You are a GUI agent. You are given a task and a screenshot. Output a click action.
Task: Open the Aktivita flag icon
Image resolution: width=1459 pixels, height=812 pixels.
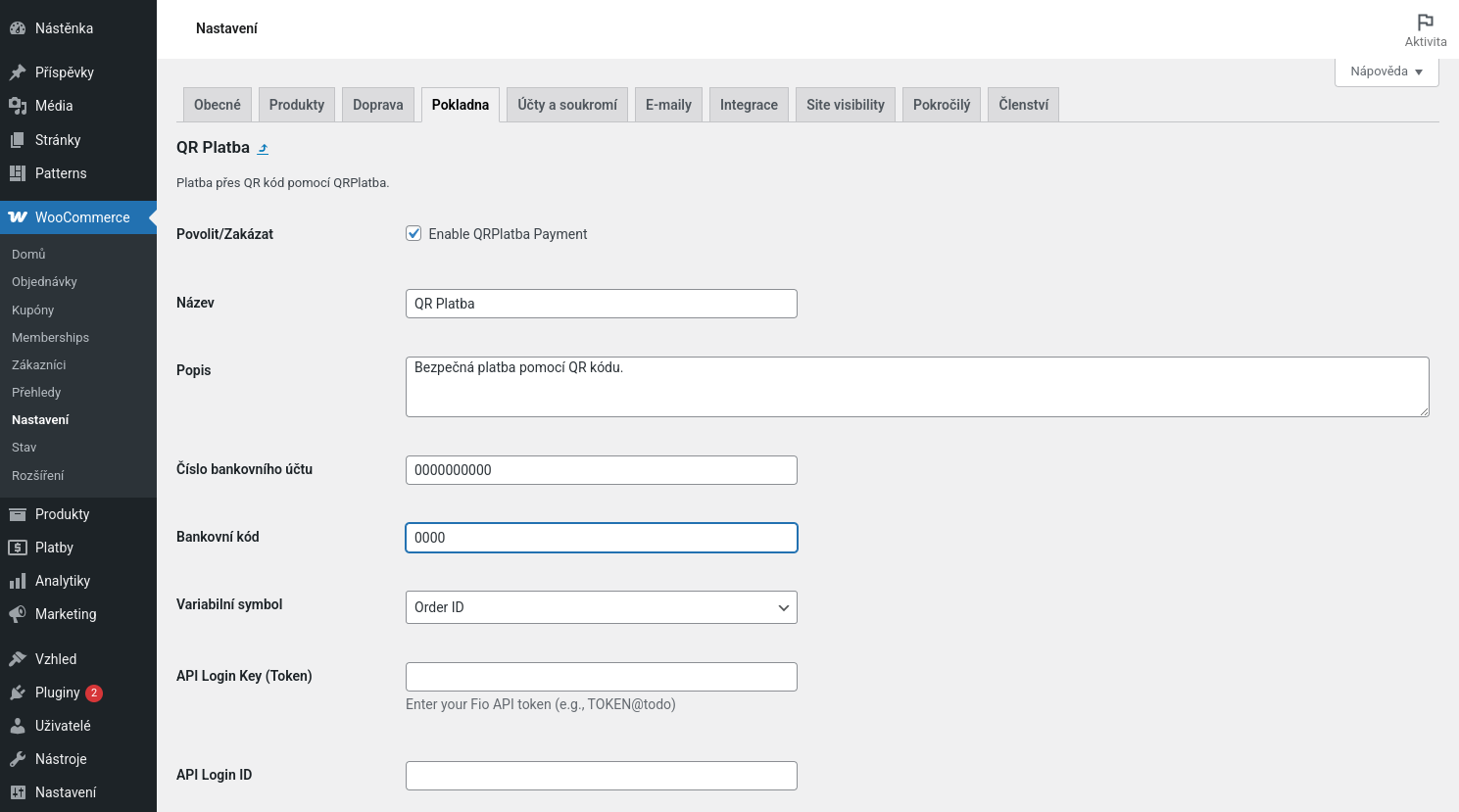tap(1426, 22)
